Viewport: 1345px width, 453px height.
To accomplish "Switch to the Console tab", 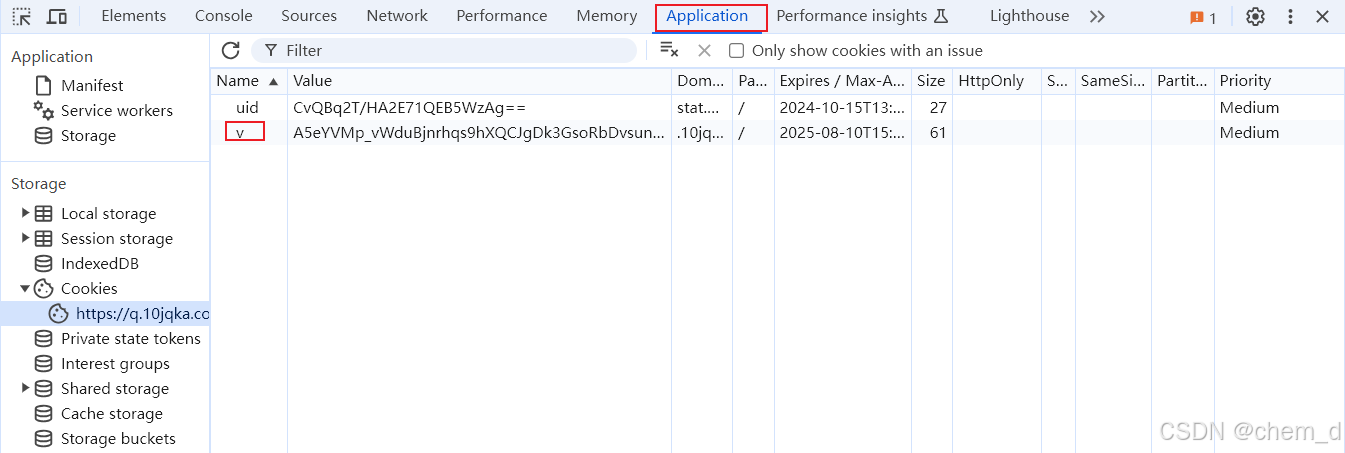I will click(224, 16).
